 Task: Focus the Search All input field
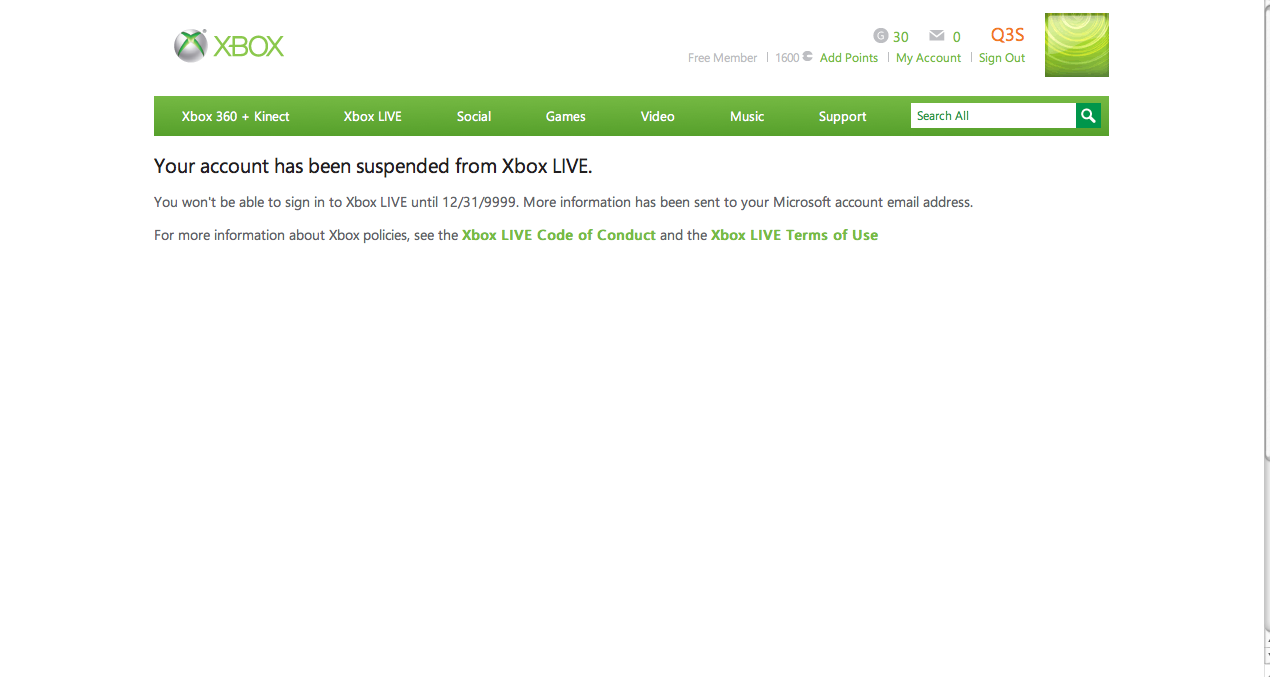click(x=993, y=116)
